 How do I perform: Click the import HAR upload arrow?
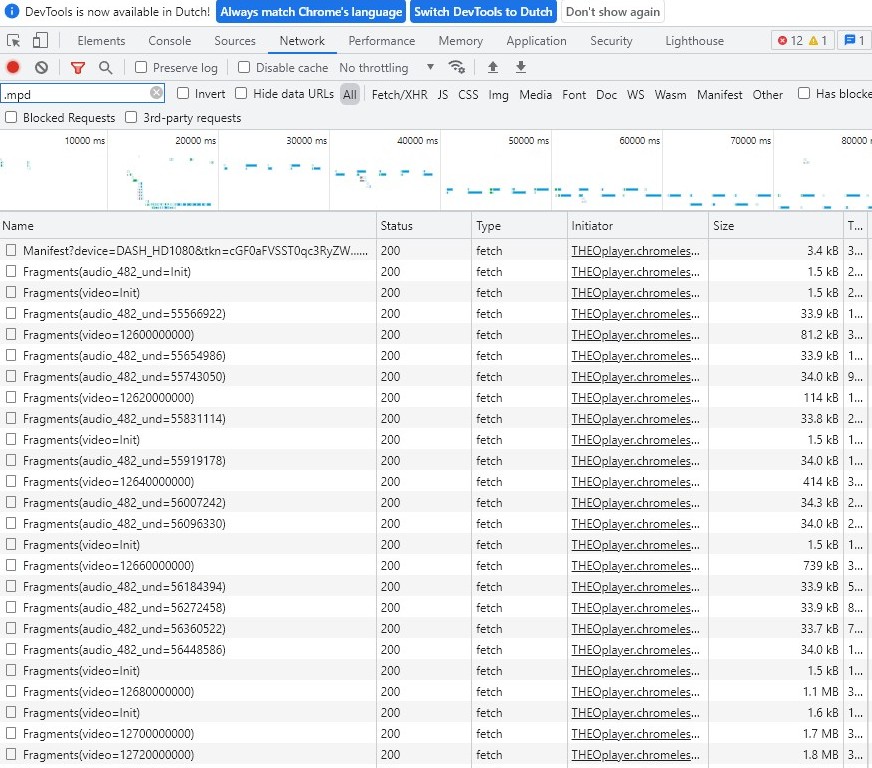point(492,67)
